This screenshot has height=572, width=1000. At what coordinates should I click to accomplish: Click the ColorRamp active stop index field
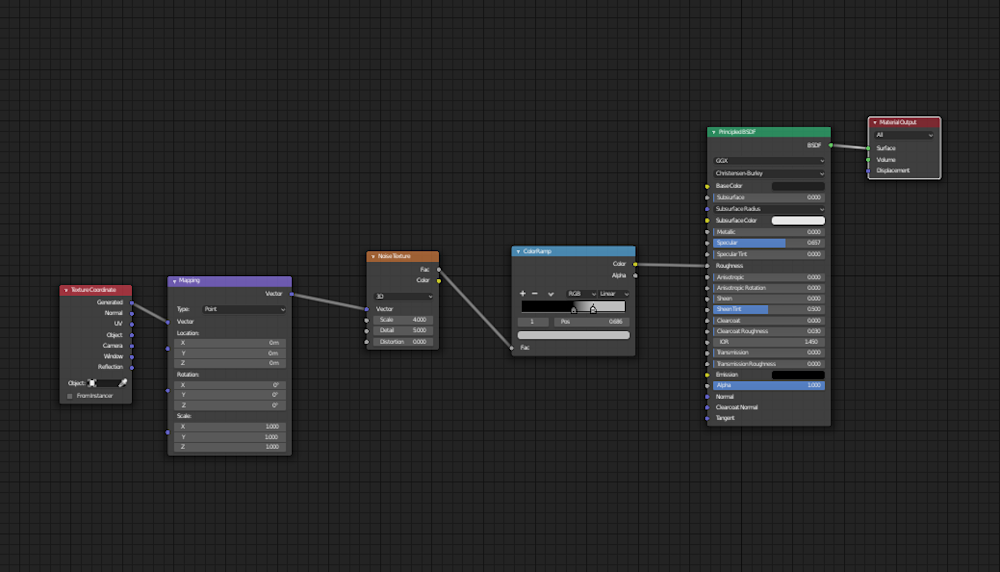(x=533, y=322)
